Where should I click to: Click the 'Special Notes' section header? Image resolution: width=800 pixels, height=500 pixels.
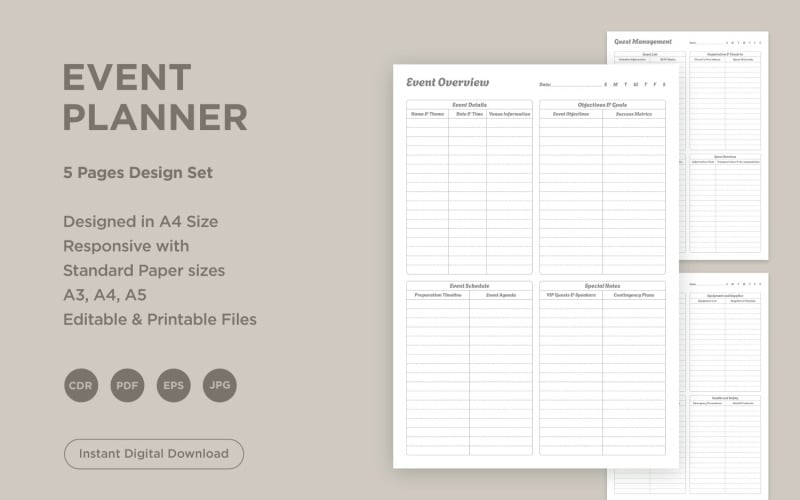tap(602, 286)
